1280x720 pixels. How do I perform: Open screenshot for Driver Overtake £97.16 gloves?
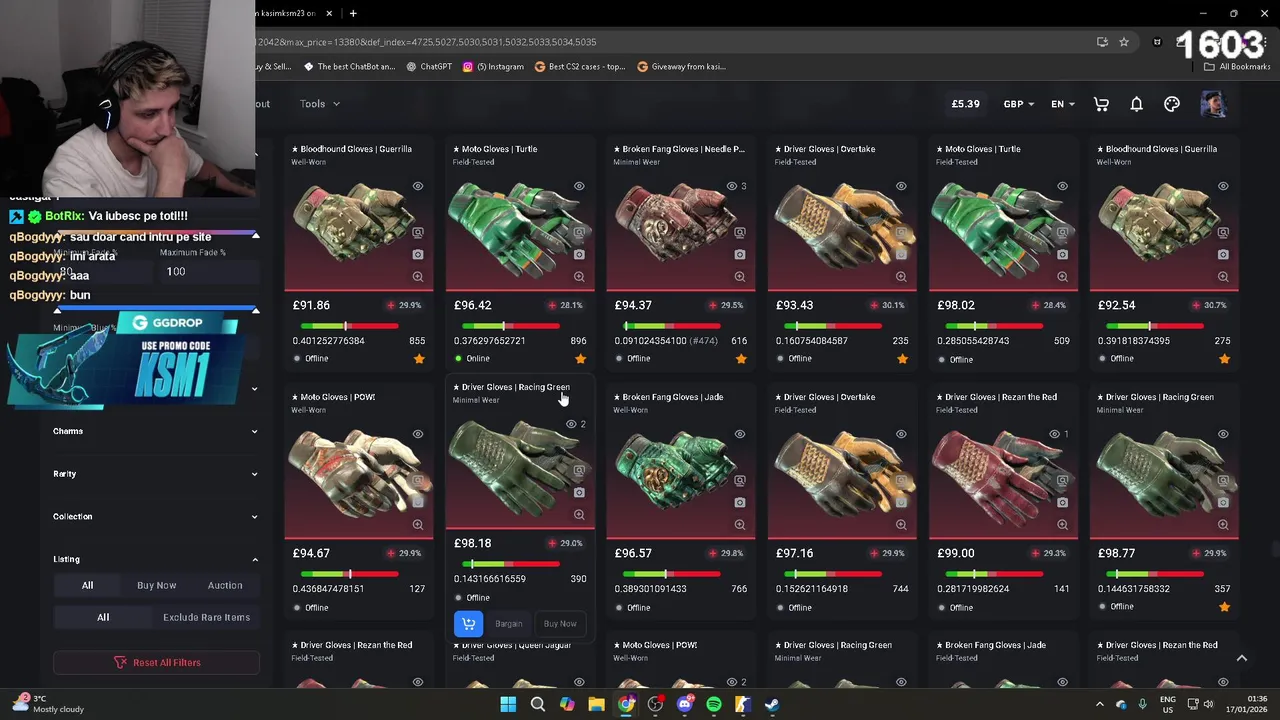[x=901, y=502]
